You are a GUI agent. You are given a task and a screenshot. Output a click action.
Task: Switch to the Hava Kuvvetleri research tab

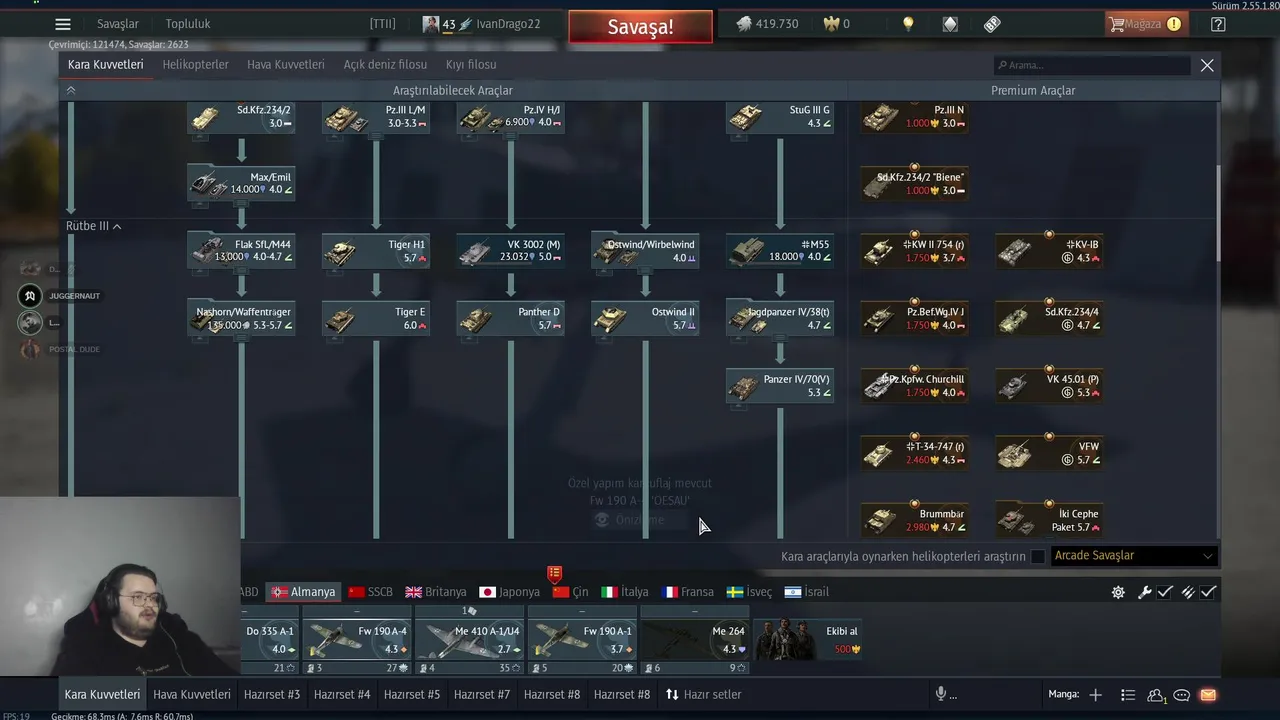[x=286, y=64]
